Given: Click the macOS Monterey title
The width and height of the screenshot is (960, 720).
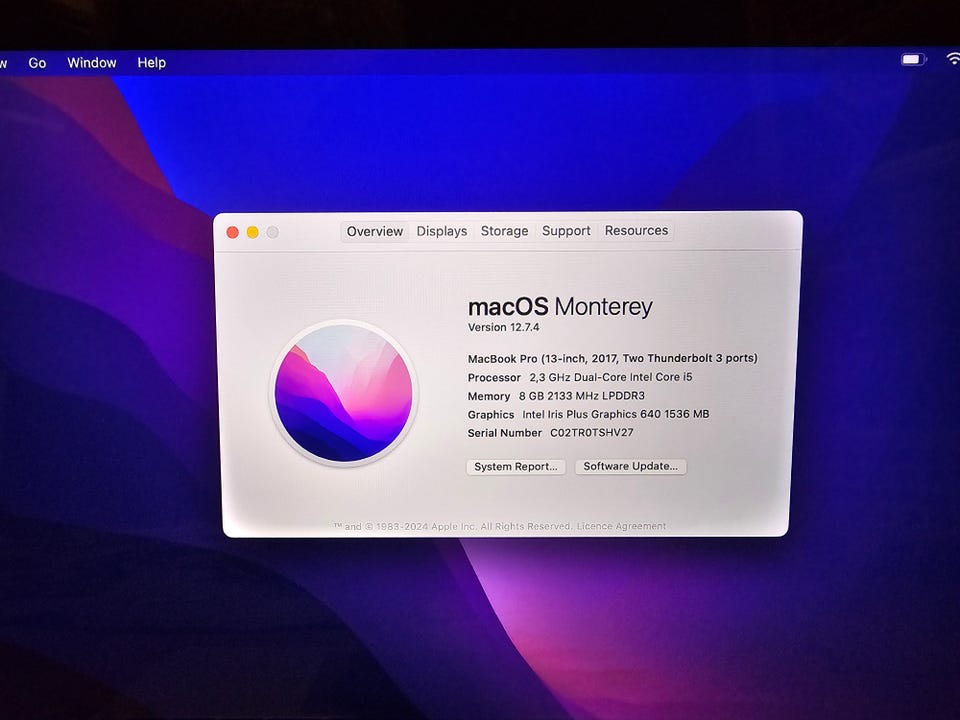Looking at the screenshot, I should pos(560,306).
